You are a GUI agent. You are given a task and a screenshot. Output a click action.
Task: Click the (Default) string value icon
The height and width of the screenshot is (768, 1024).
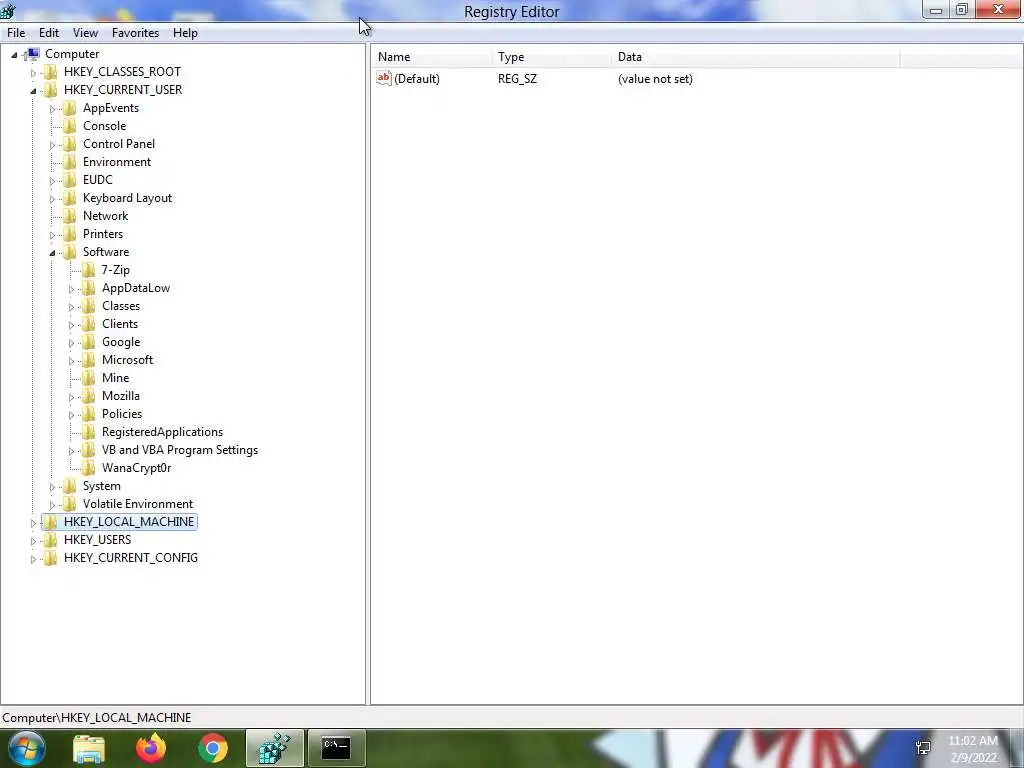384,78
